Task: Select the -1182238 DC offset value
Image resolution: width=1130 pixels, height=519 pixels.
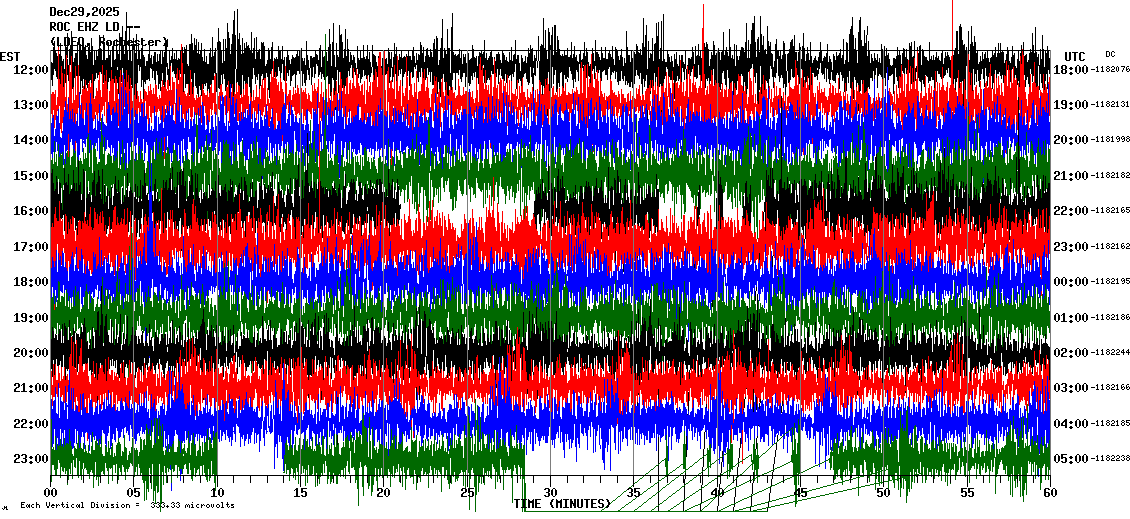Action: click(x=1110, y=459)
